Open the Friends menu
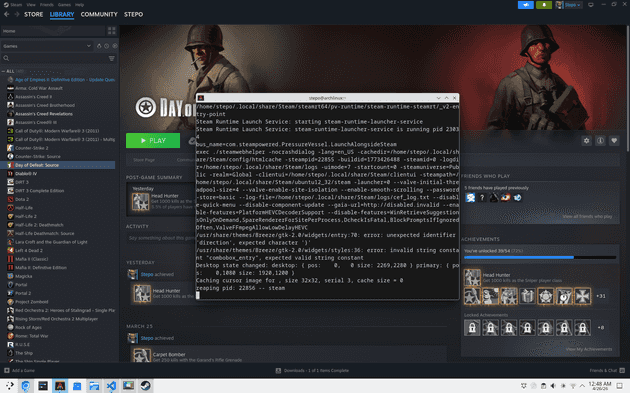The width and height of the screenshot is (630, 393). (x=47, y=5)
